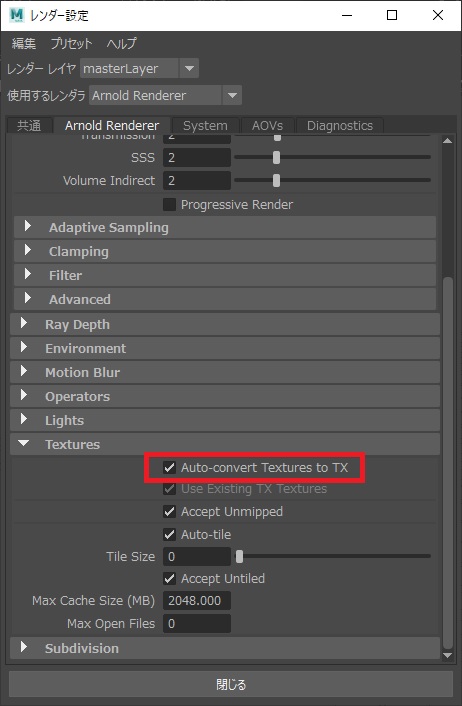
Task: Toggle the Accept Untiled checkbox
Action: [169, 579]
